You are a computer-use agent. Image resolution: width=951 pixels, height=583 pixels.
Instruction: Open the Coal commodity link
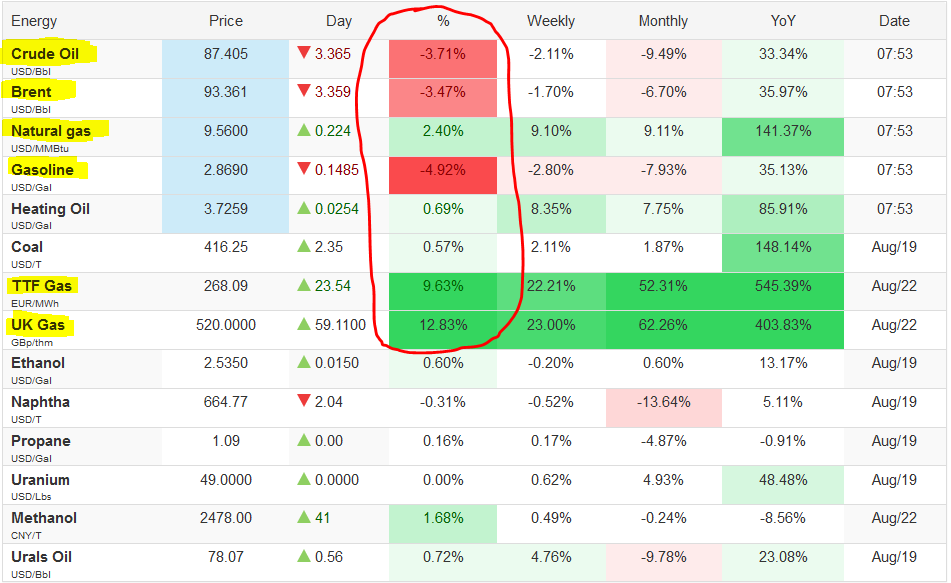pos(27,247)
